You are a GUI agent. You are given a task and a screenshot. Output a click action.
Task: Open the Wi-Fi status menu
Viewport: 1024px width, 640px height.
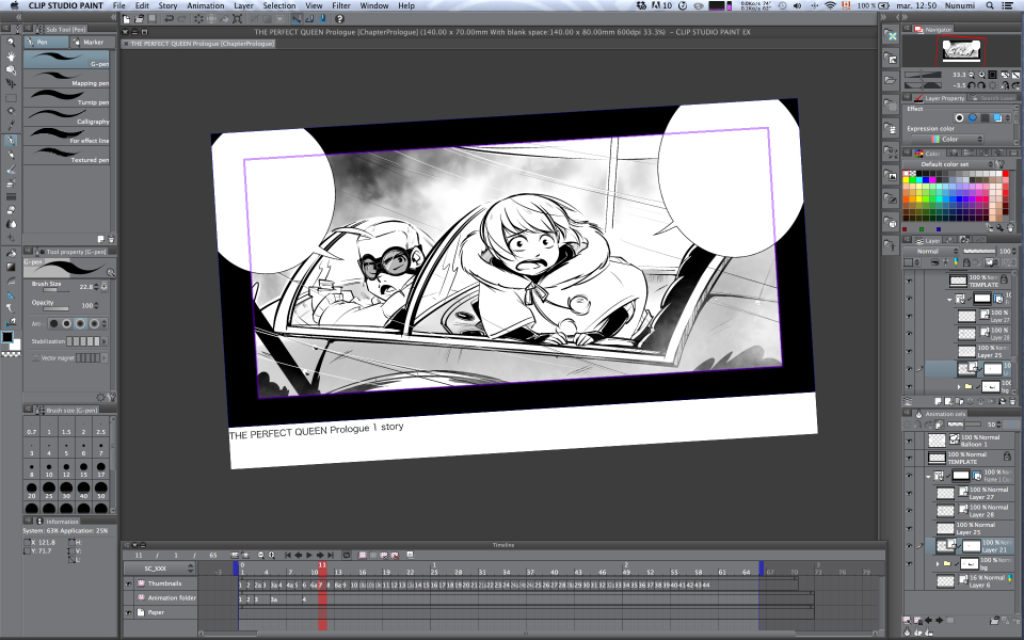[830, 5]
